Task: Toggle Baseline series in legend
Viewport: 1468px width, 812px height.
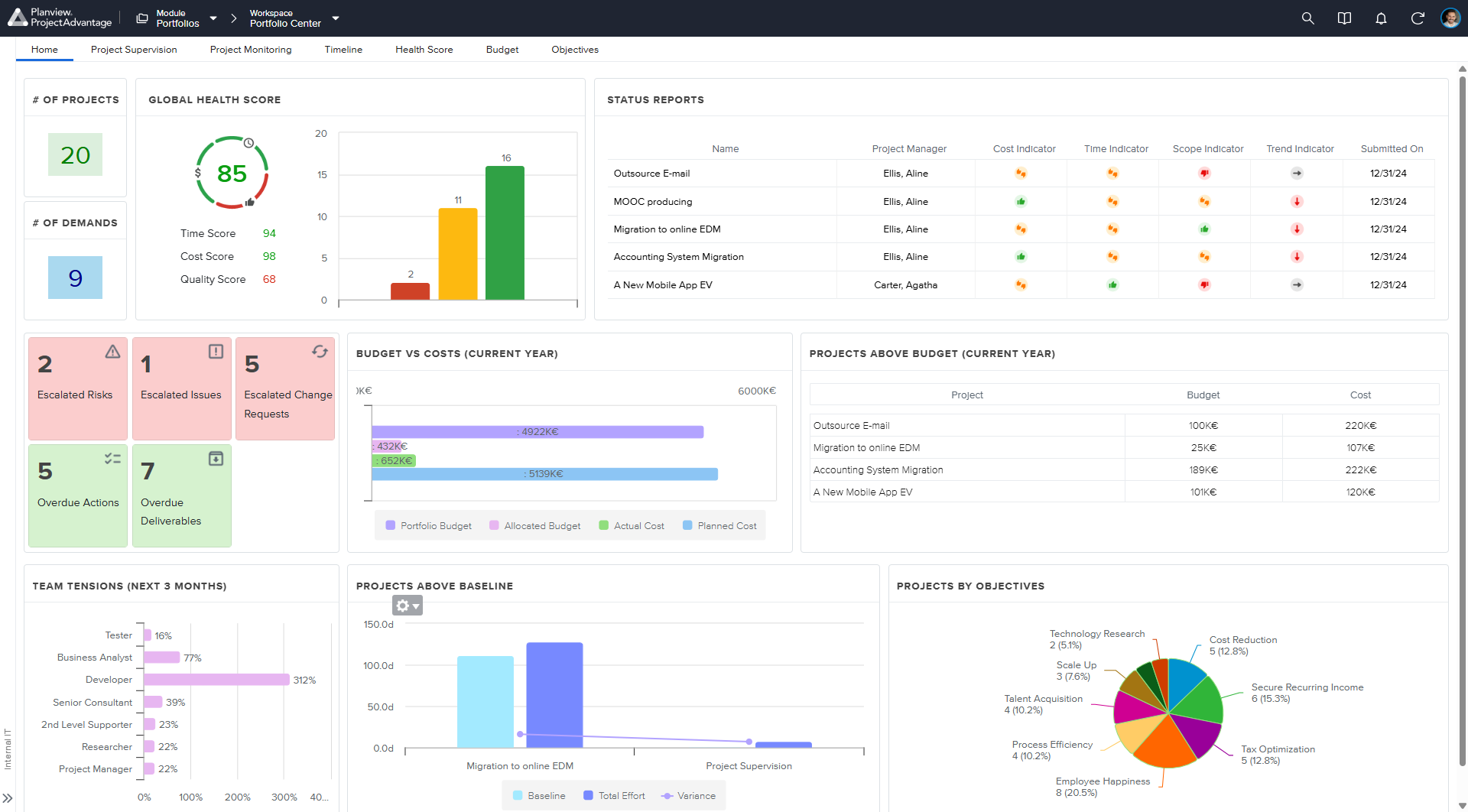Action: [539, 796]
